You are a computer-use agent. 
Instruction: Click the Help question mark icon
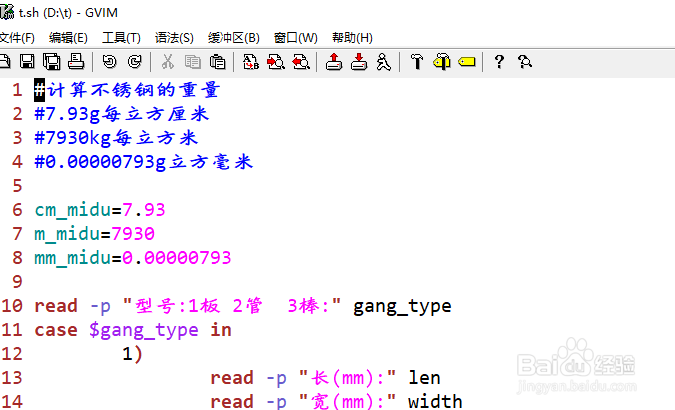tap(499, 62)
